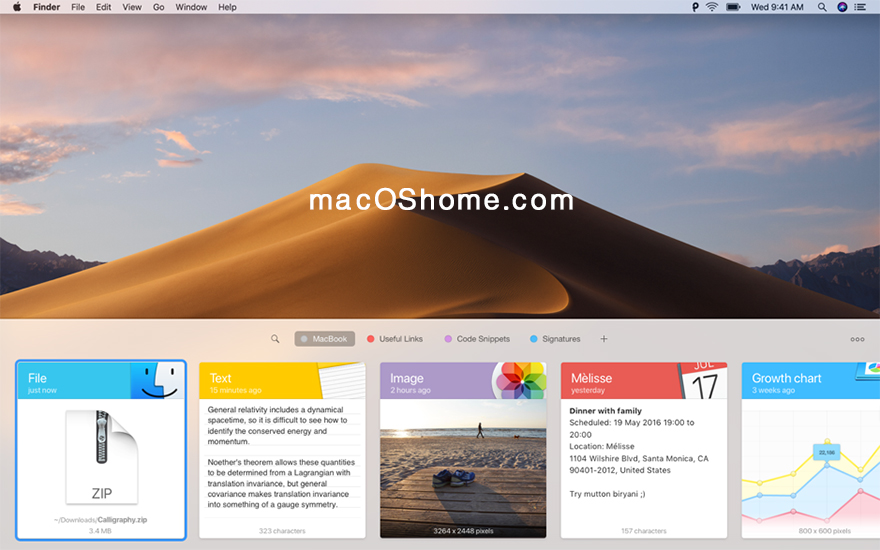The image size is (880, 550).
Task: Click the Paste app menu bar icon
Action: point(695,7)
